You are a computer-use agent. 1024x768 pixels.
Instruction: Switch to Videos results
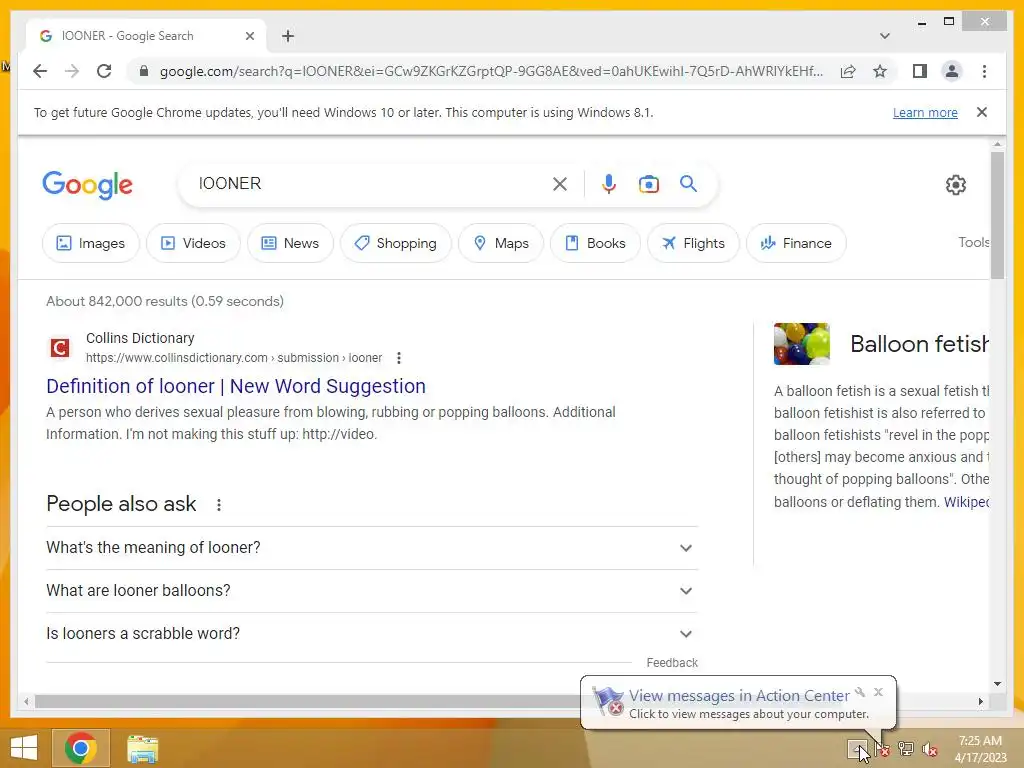193,243
